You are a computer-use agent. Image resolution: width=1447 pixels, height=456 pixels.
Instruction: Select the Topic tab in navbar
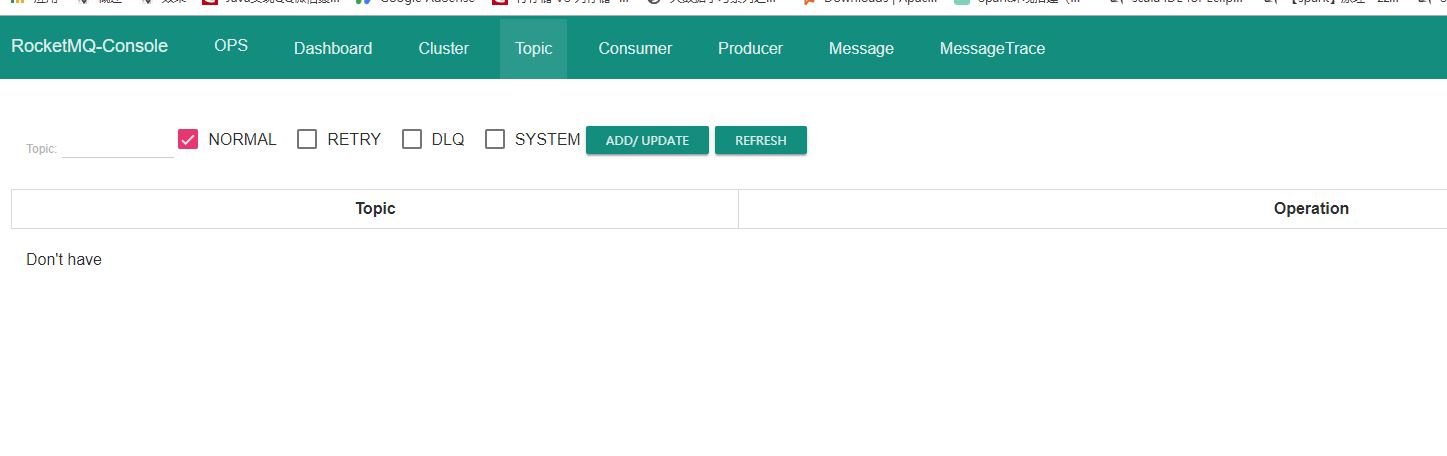pyautogui.click(x=534, y=48)
